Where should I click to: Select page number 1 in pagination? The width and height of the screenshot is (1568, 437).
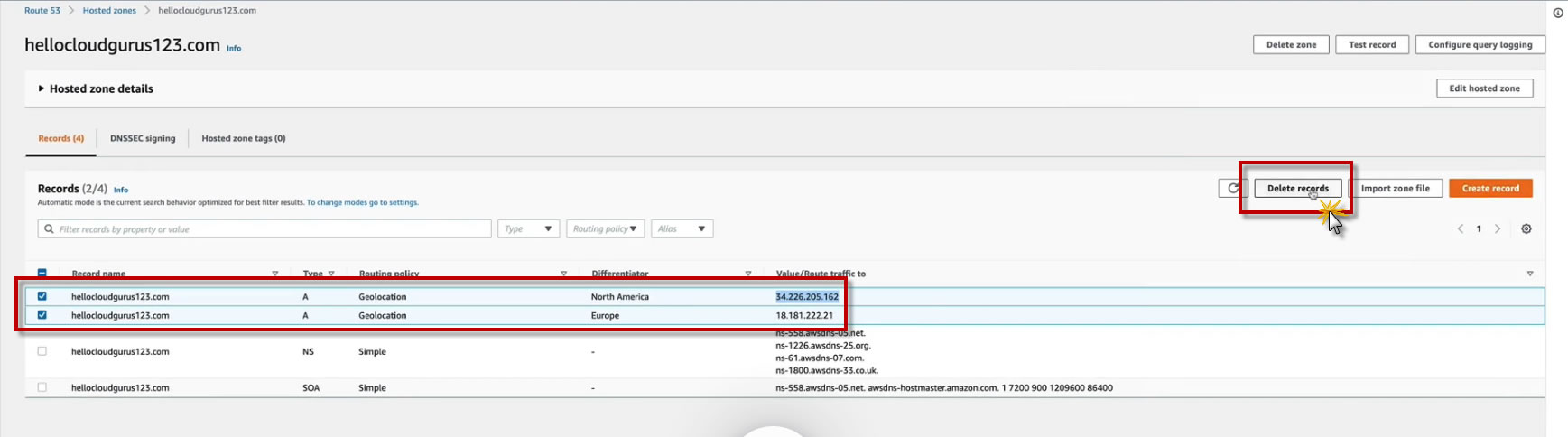[x=1479, y=229]
